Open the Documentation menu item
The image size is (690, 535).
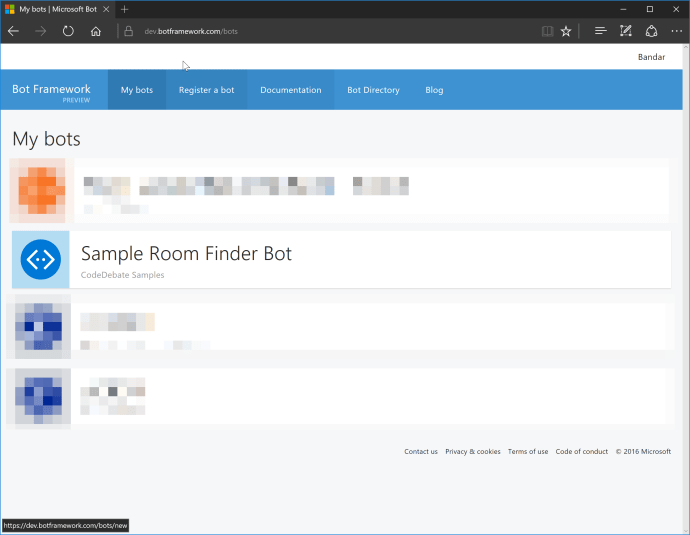coord(290,90)
